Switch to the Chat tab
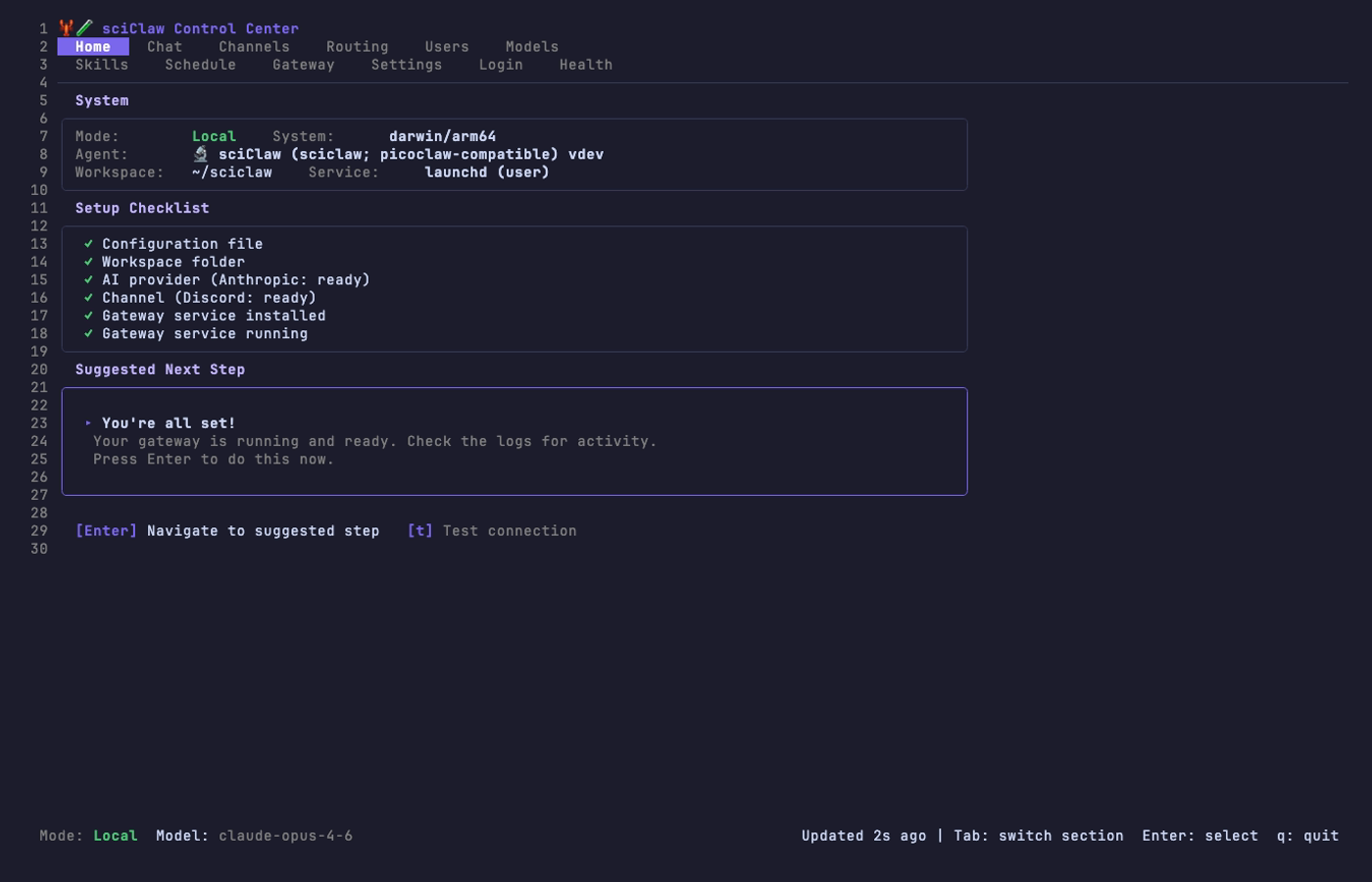 coord(165,46)
